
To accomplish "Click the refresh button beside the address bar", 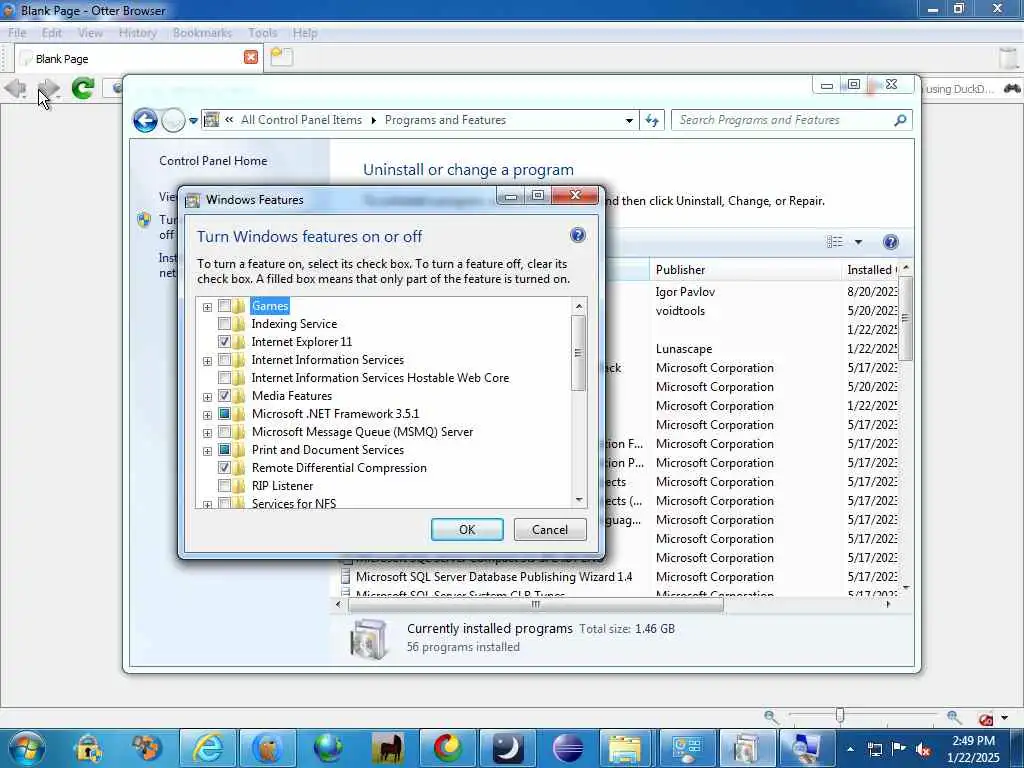I will pyautogui.click(x=652, y=120).
